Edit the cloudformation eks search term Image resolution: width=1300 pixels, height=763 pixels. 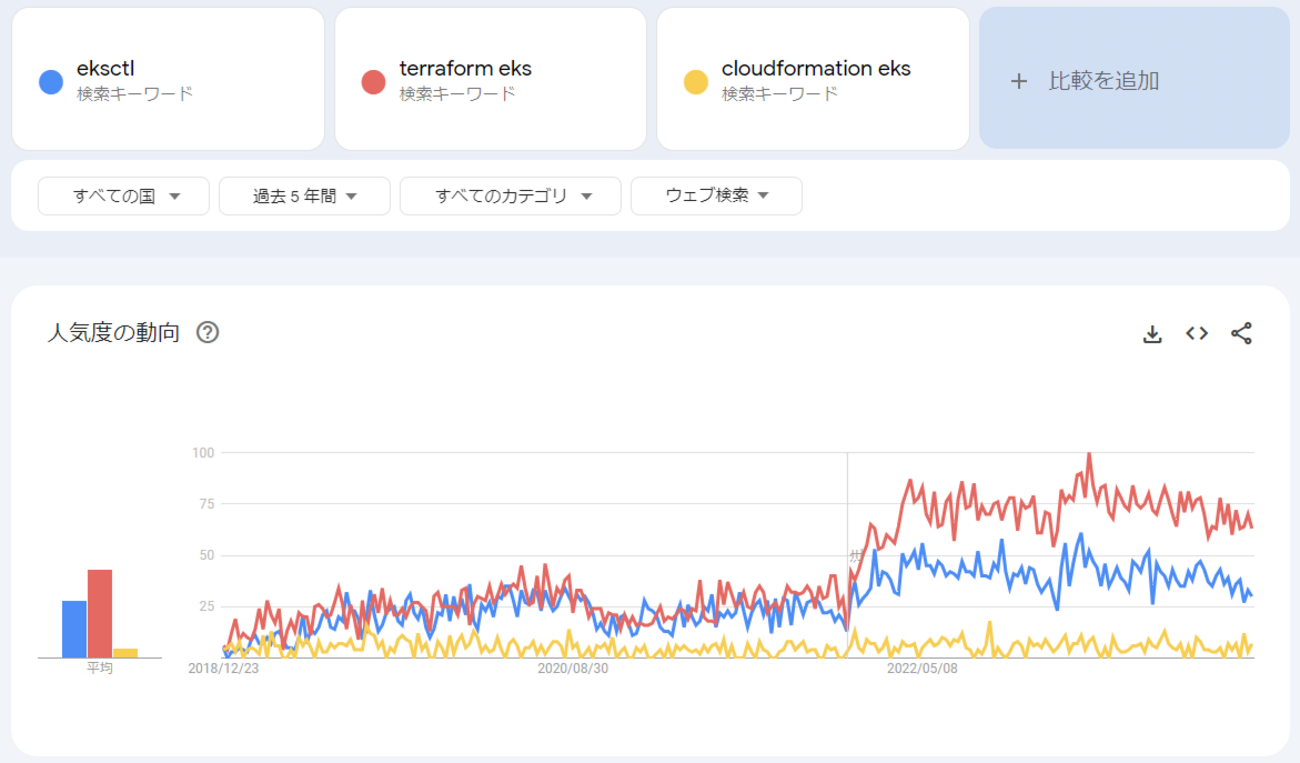tap(816, 69)
